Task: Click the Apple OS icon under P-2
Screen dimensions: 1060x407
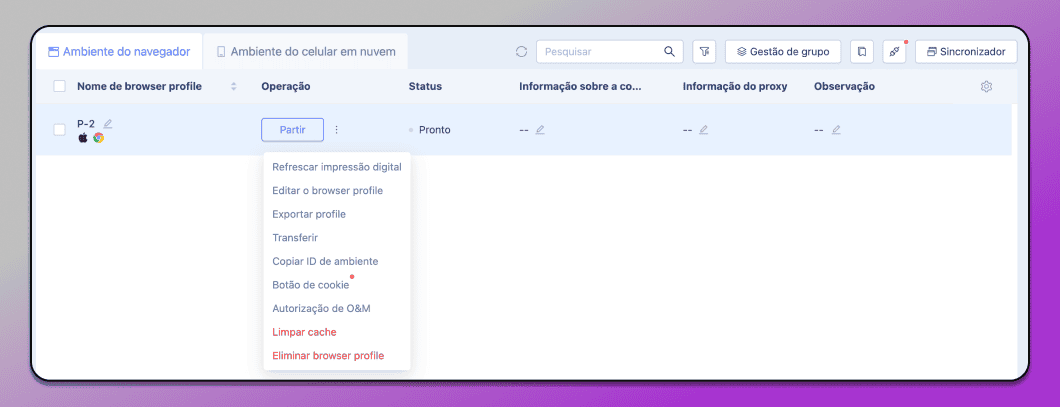Action: pos(83,137)
